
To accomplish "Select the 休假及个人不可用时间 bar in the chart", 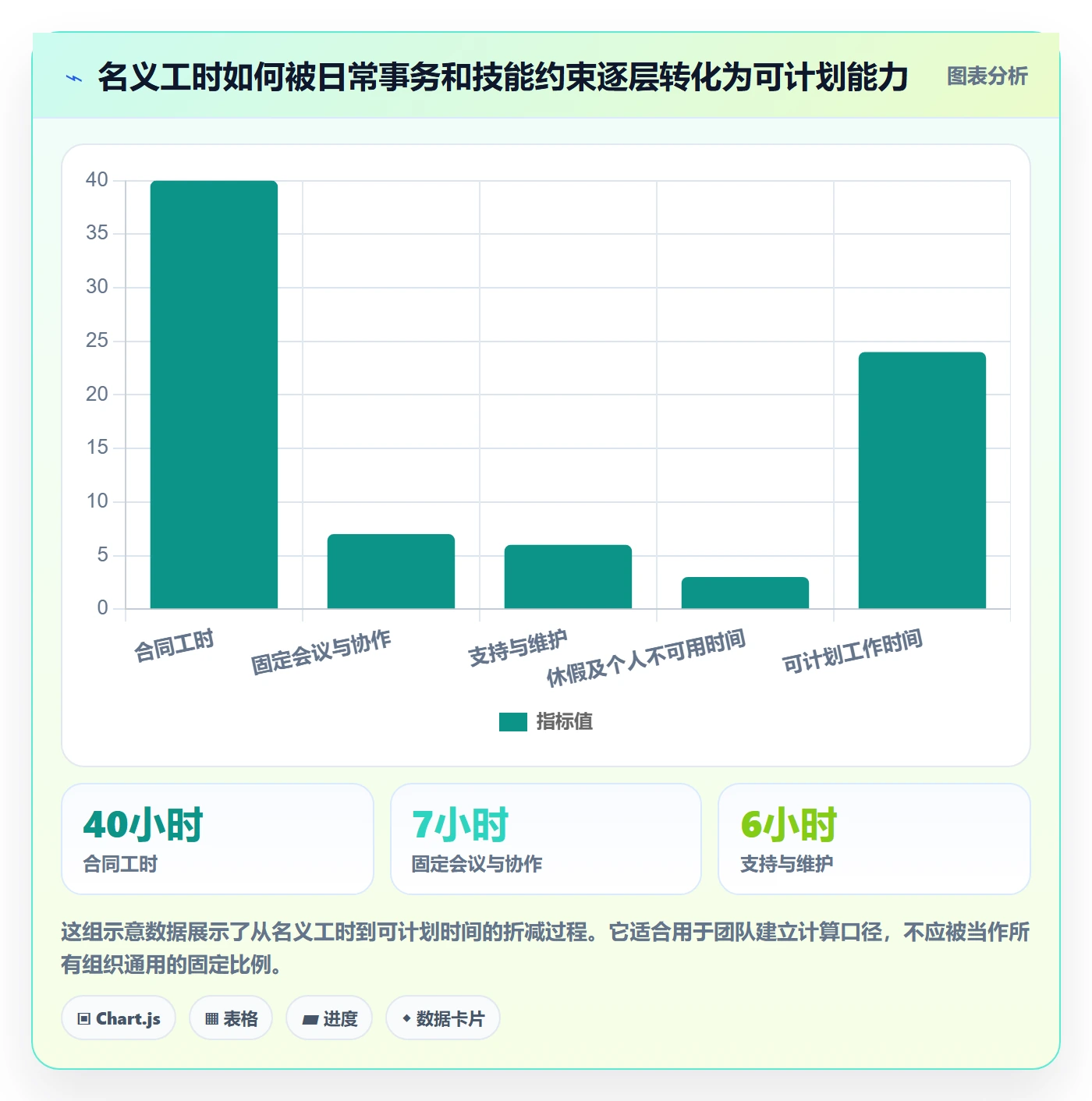I will [x=745, y=593].
